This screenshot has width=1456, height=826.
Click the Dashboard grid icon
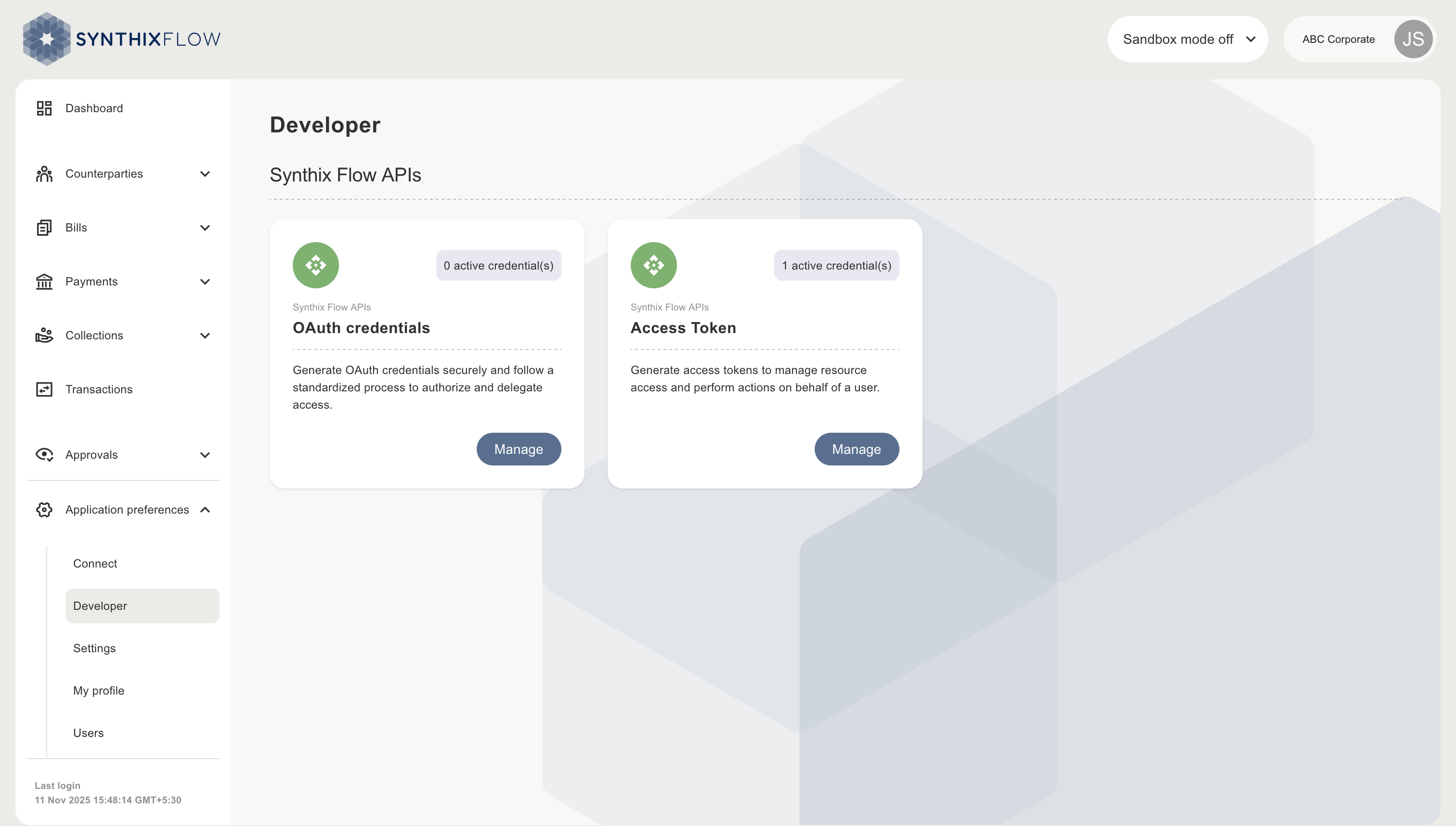click(x=44, y=108)
